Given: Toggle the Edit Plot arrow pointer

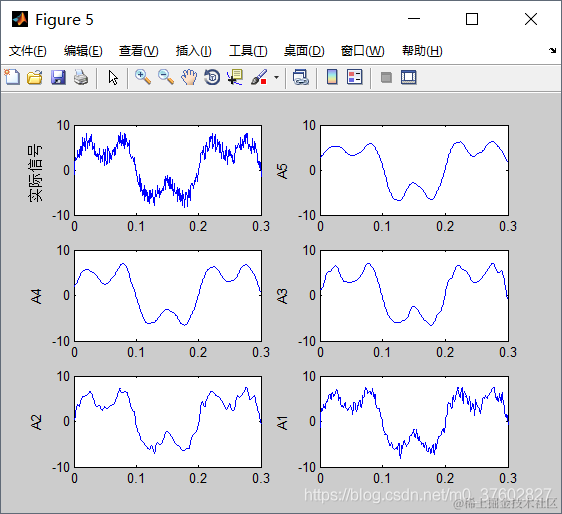Looking at the screenshot, I should (113, 77).
